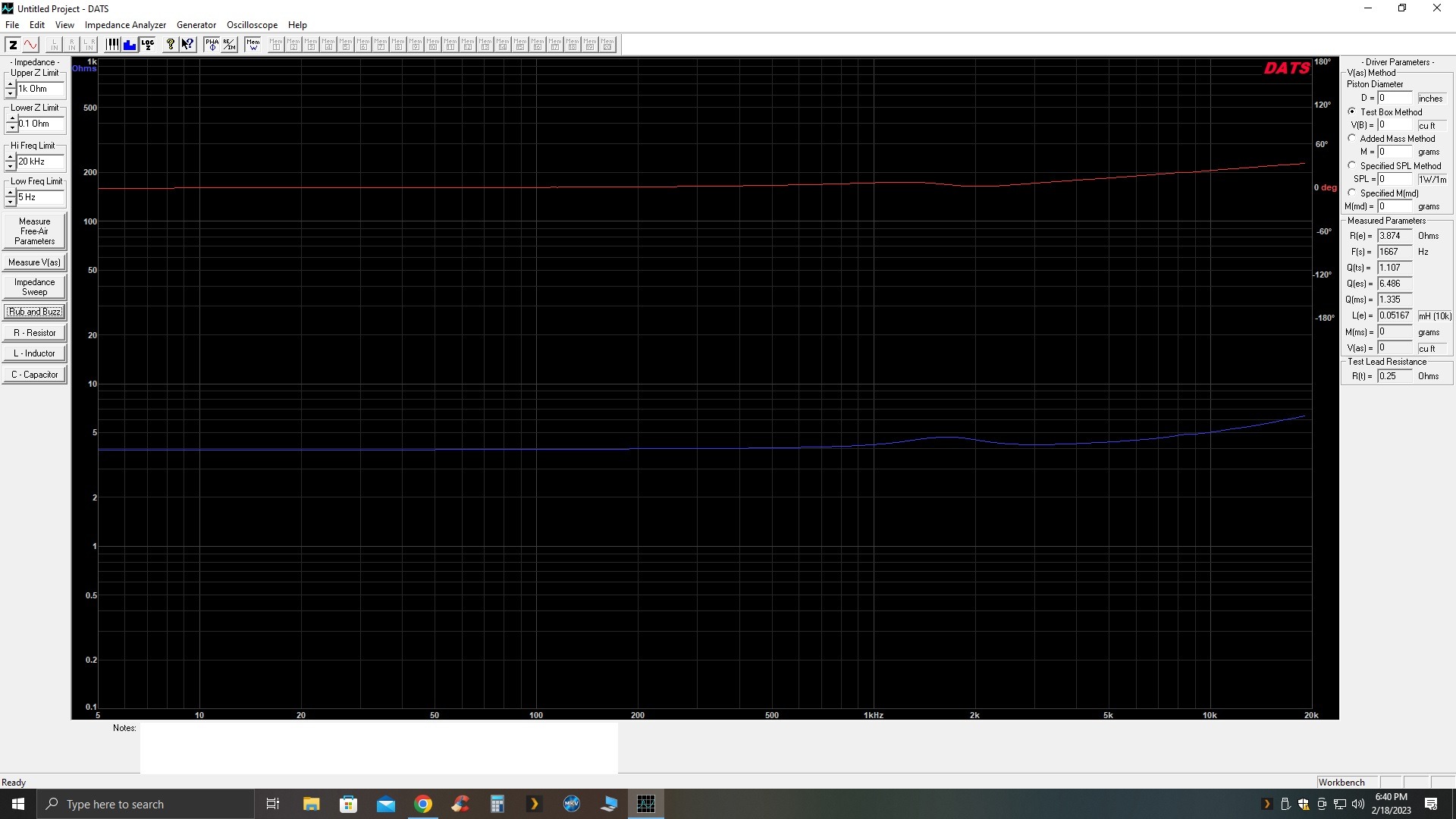Click the V(B) test box volume field
The height and width of the screenshot is (819, 1456).
(1395, 125)
